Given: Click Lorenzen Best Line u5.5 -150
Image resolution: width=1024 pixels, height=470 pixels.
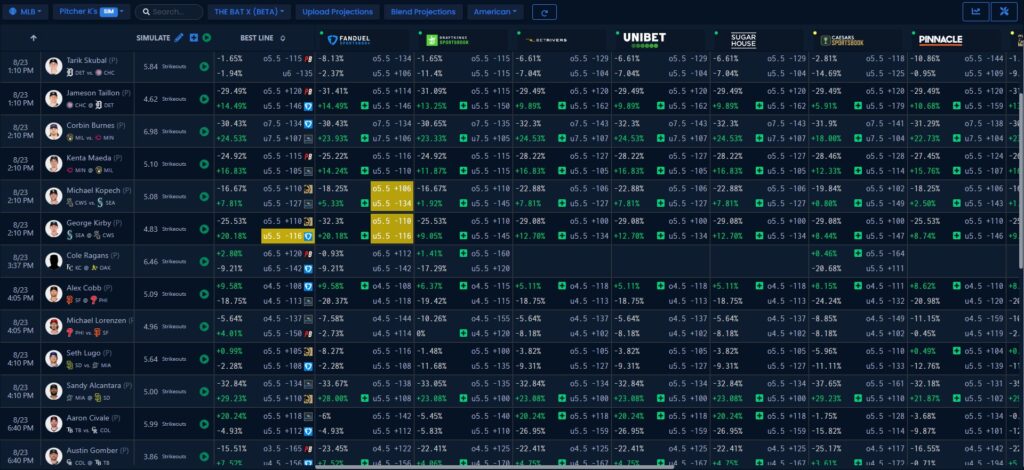Looking at the screenshot, I should [x=283, y=334].
